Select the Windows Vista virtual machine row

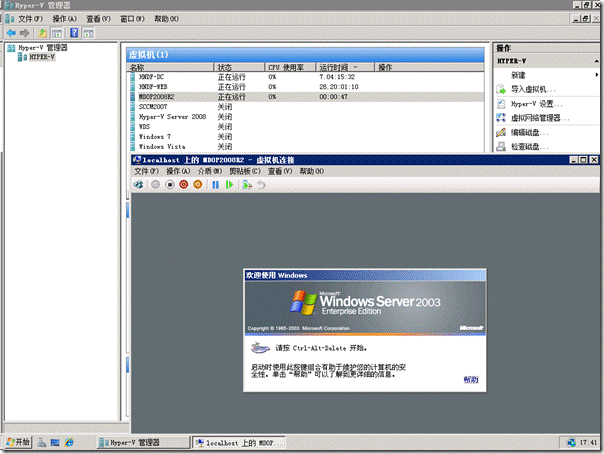point(307,147)
